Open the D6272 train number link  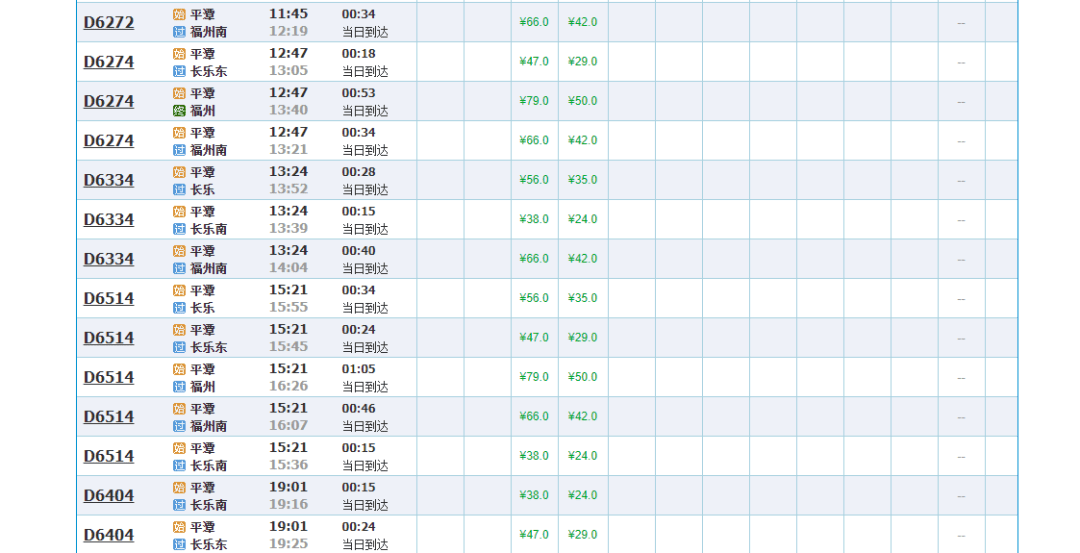(108, 22)
